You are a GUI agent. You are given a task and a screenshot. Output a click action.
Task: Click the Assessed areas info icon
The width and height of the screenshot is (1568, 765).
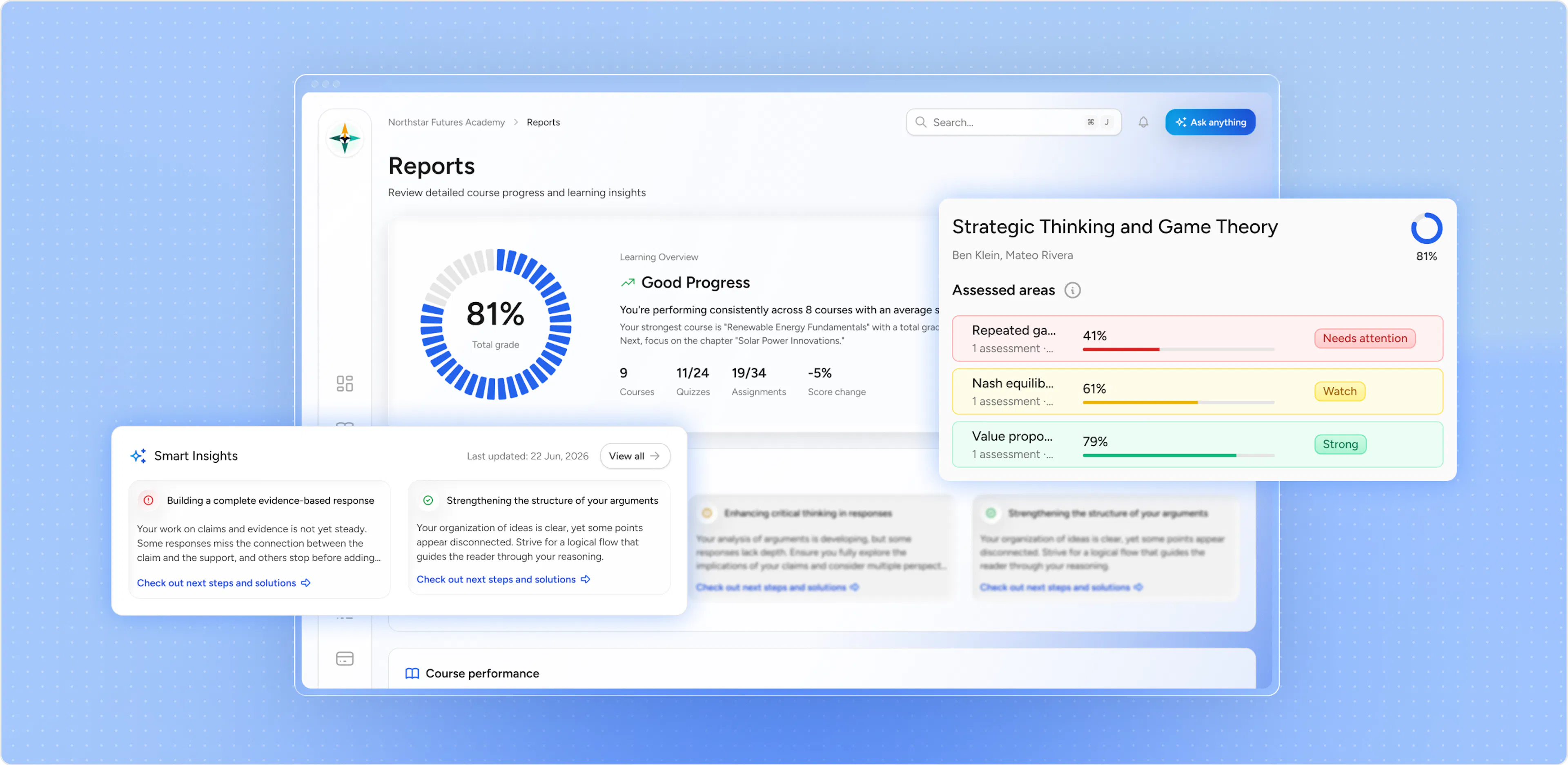pos(1072,290)
